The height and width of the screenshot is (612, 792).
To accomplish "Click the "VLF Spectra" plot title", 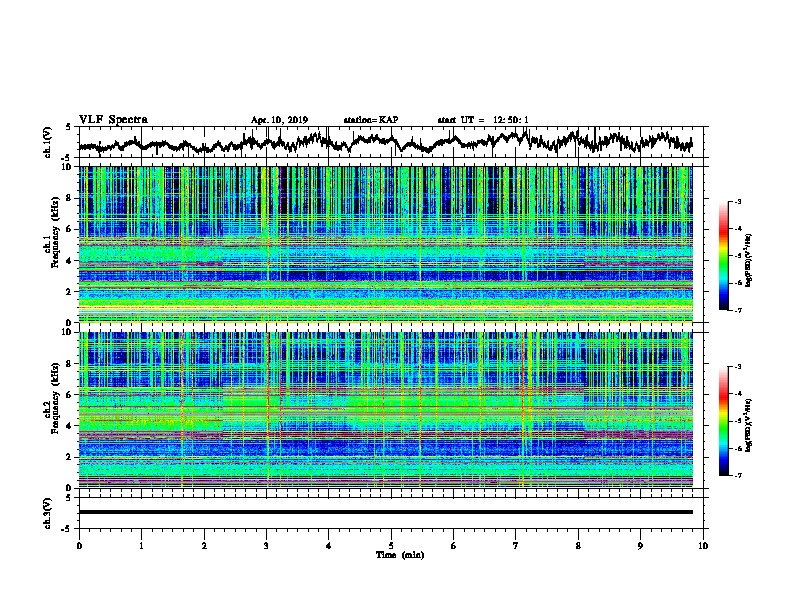I will pyautogui.click(x=113, y=120).
